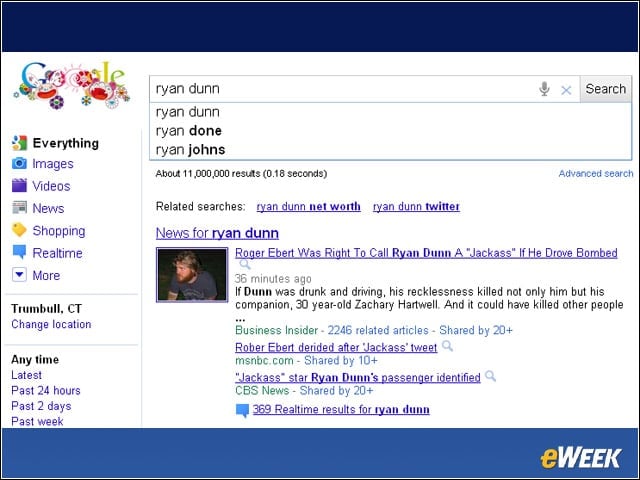640x480 pixels.
Task: Click the News newspaper icon
Action: click(x=19, y=208)
